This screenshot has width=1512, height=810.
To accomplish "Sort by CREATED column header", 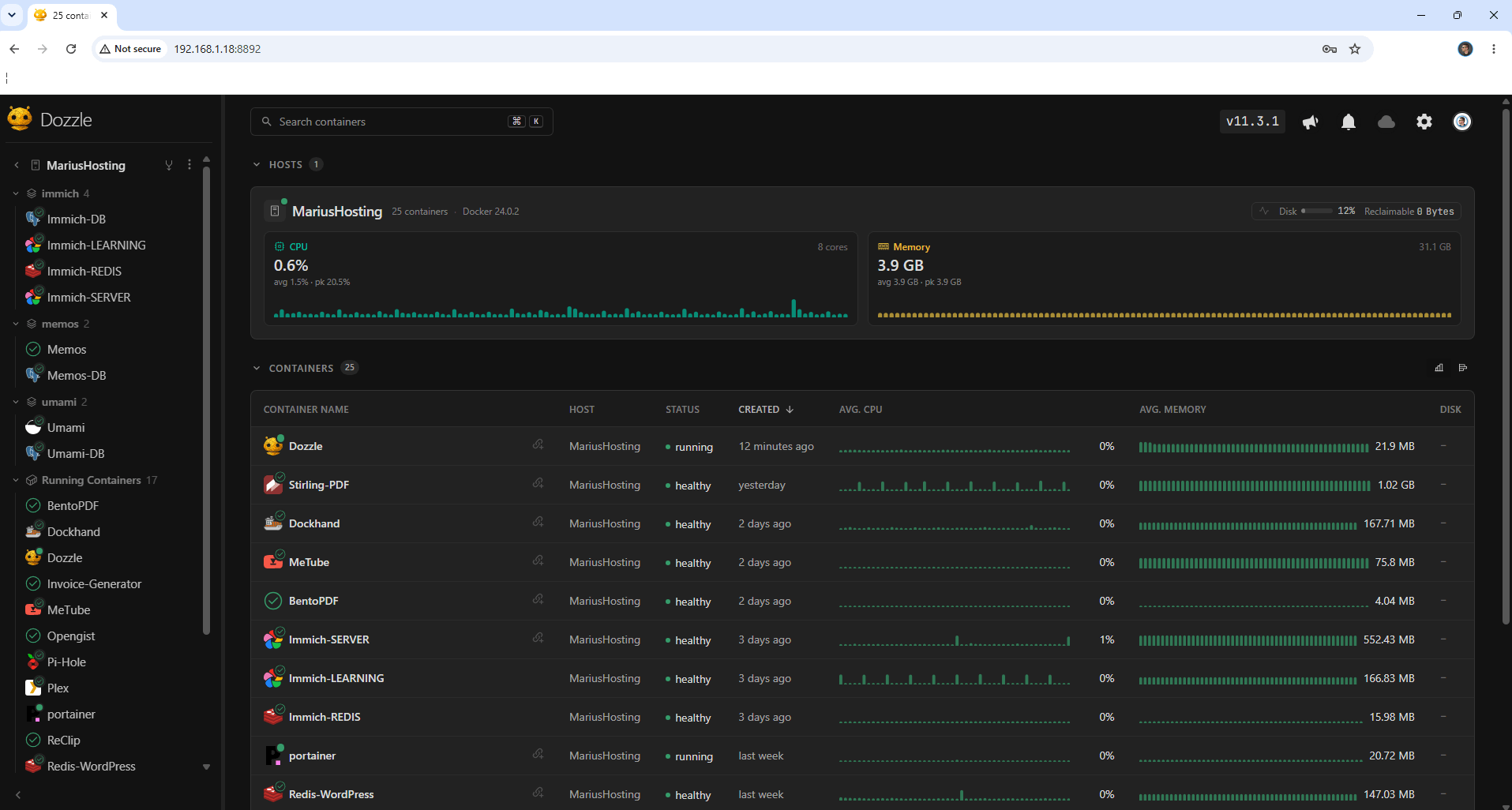I will (766, 410).
